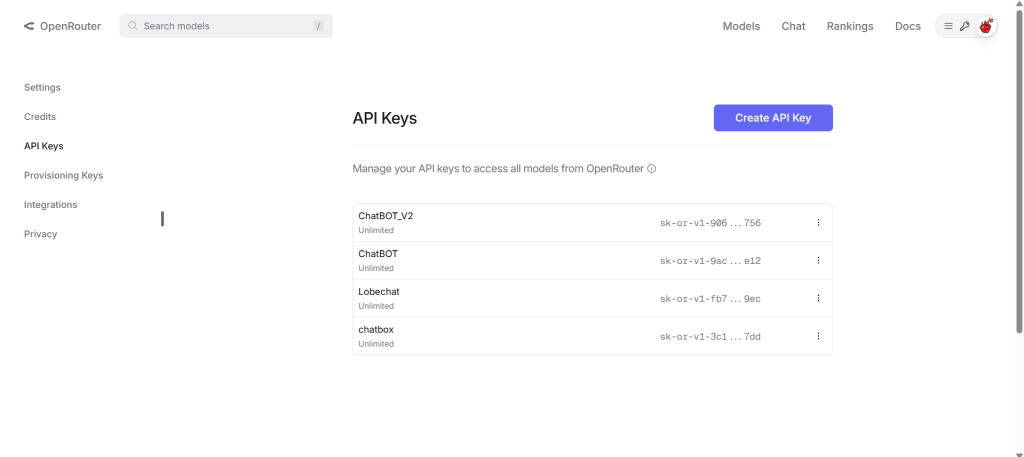Click the OpenRouter logo icon
1024x457 pixels.
pos(29,26)
